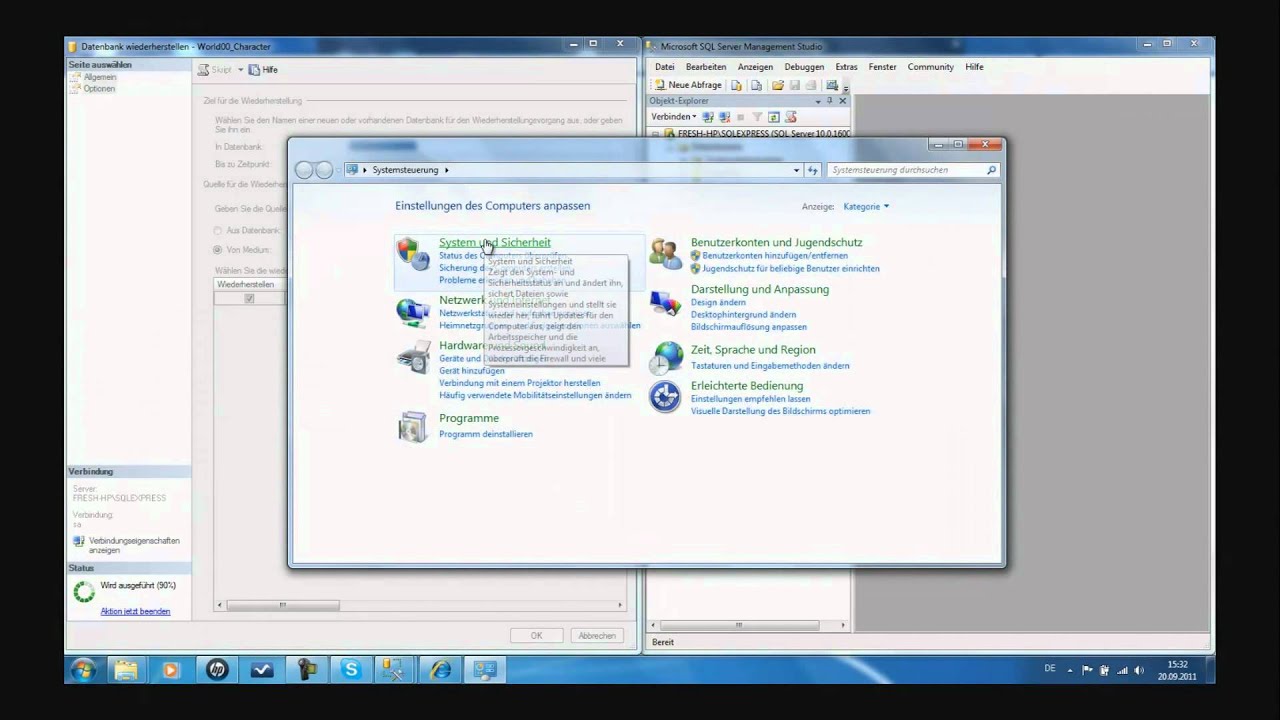Click the Abbrechen button
Viewport: 1280px width, 720px height.
[597, 635]
